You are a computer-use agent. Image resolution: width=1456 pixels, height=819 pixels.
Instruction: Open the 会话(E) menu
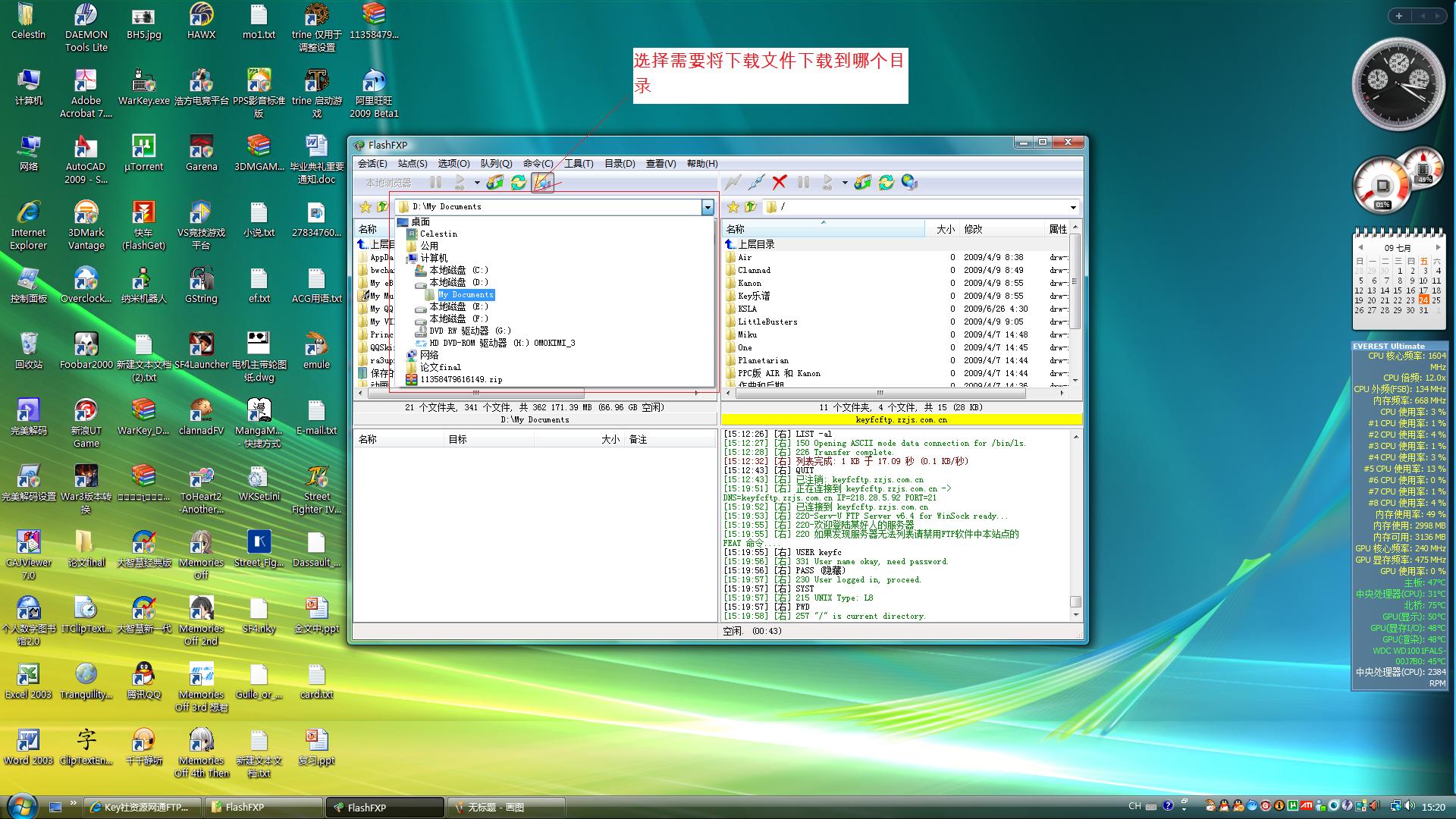372,164
